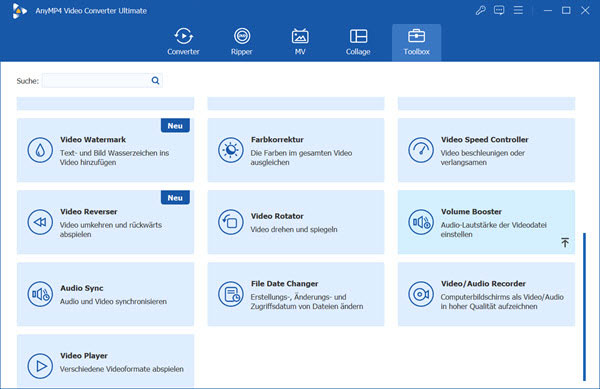Click the back-to-top arrow button
This screenshot has width=600, height=389.
click(x=565, y=242)
